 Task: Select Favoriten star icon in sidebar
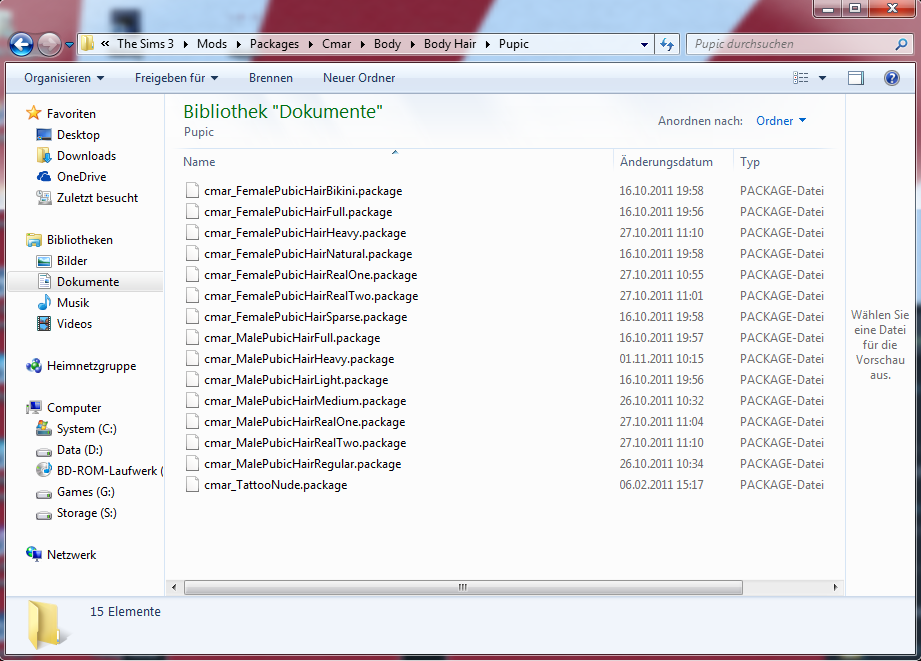pyautogui.click(x=34, y=113)
